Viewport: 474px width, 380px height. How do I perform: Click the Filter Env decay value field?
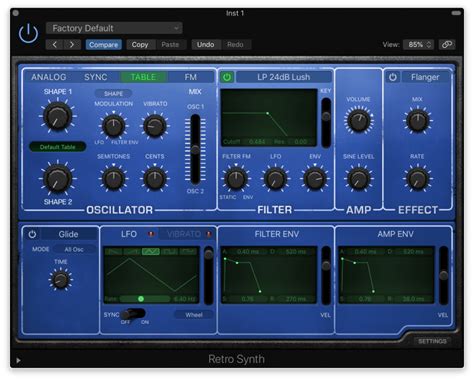(296, 252)
